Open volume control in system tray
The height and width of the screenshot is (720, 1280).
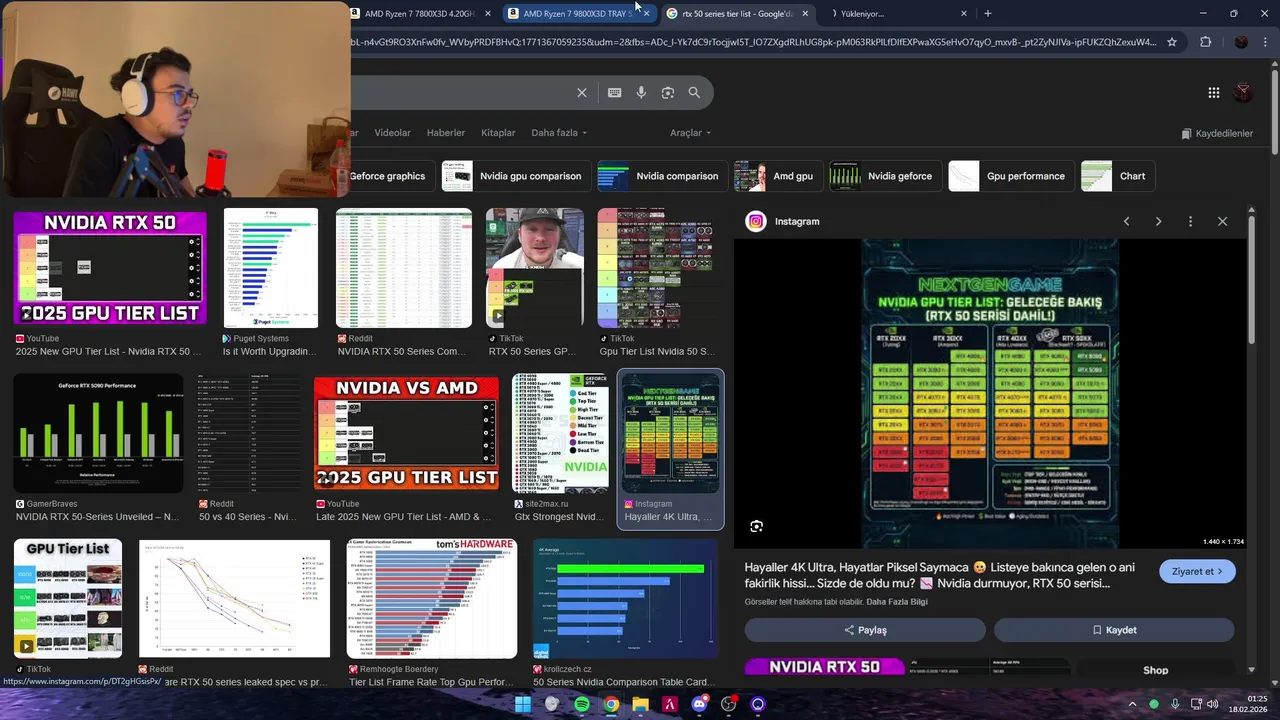(1214, 704)
